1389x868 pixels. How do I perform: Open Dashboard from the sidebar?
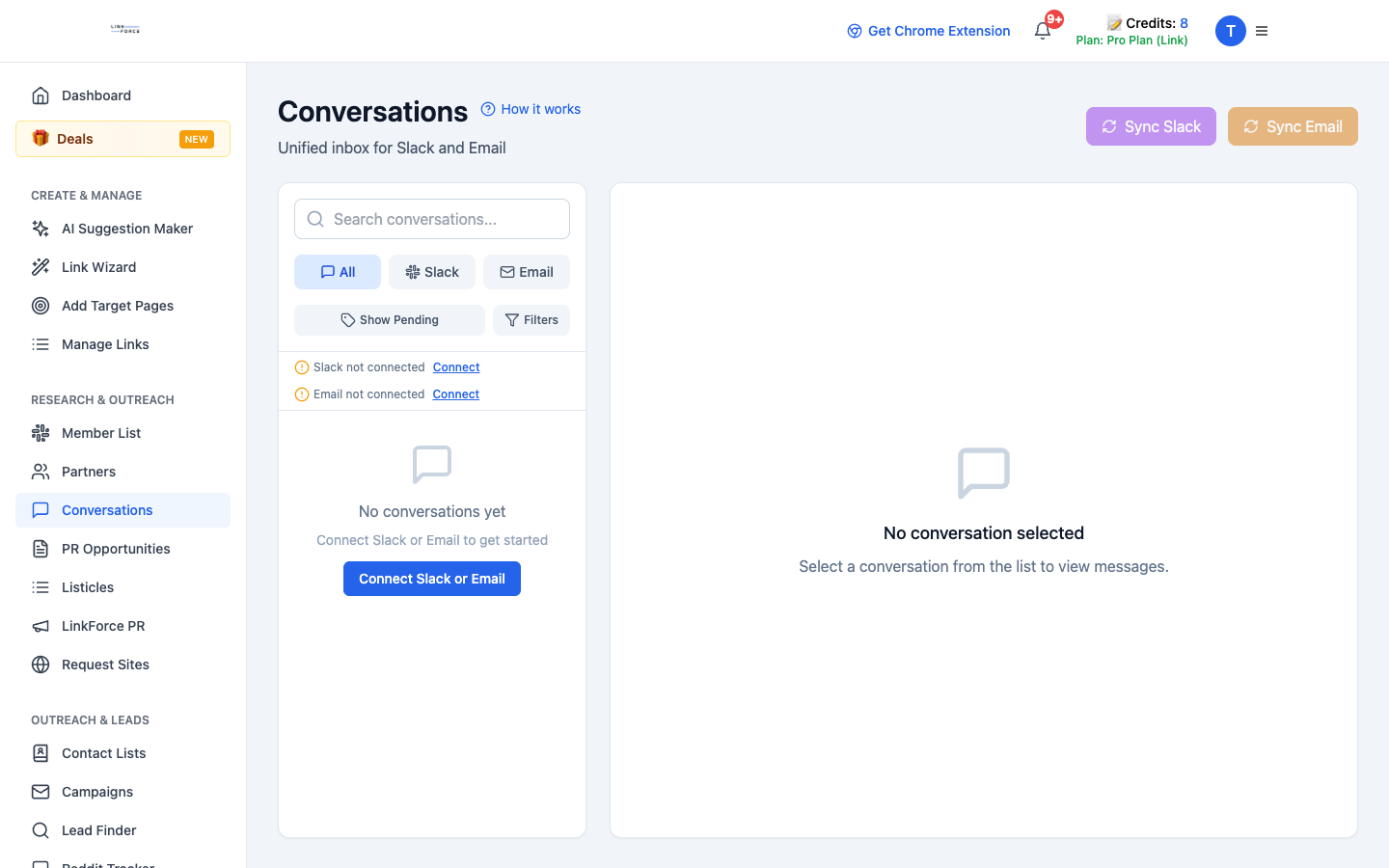pyautogui.click(x=123, y=95)
